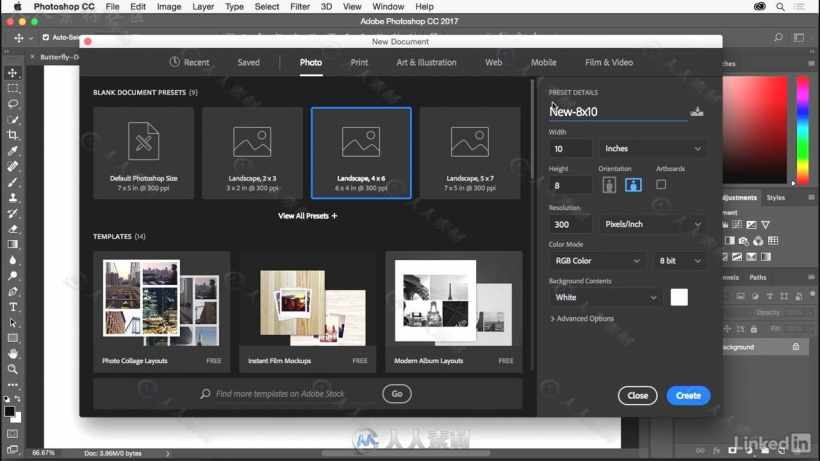Select the Healing Brush tool

[13, 166]
